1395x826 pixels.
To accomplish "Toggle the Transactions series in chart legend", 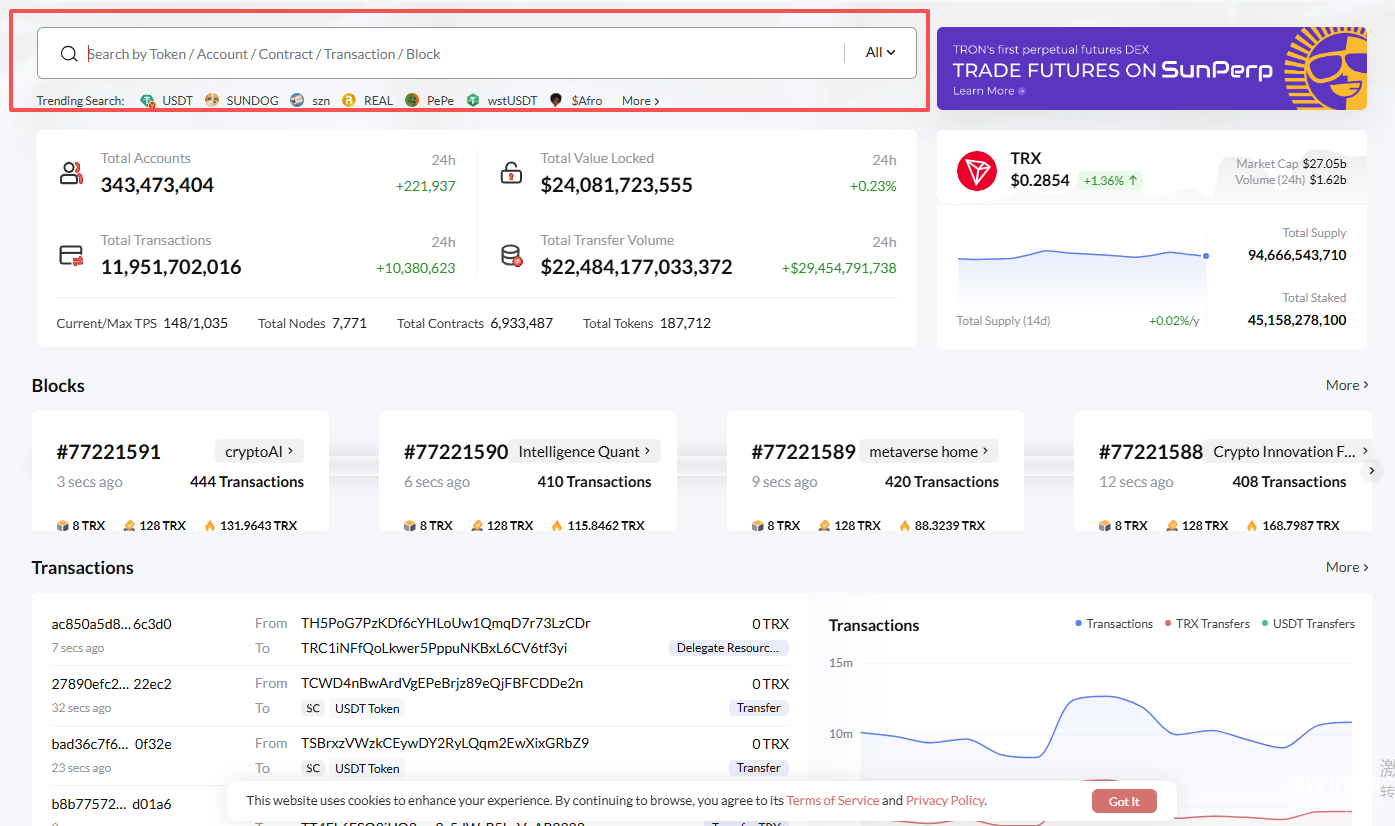I will click(1114, 624).
